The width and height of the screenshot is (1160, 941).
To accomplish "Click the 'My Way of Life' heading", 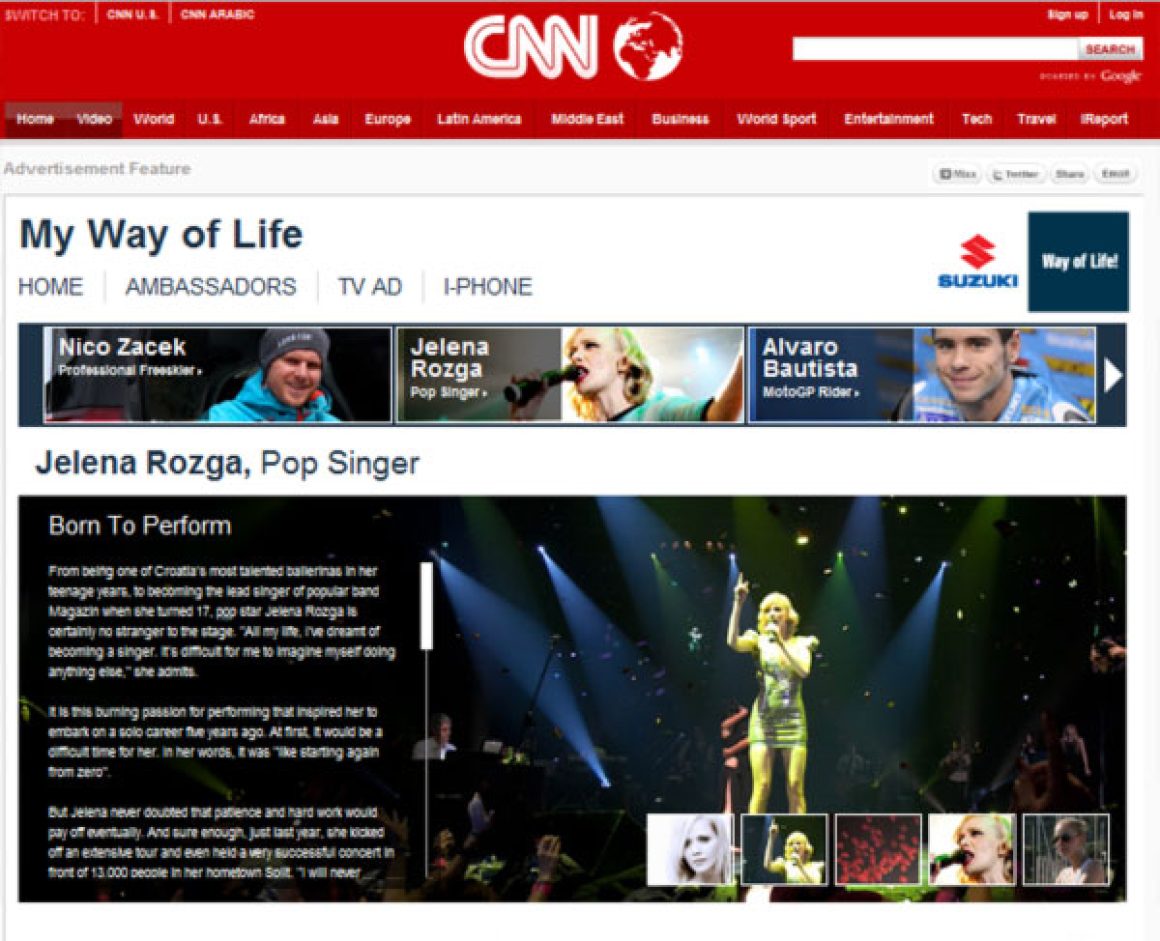I will click(161, 235).
